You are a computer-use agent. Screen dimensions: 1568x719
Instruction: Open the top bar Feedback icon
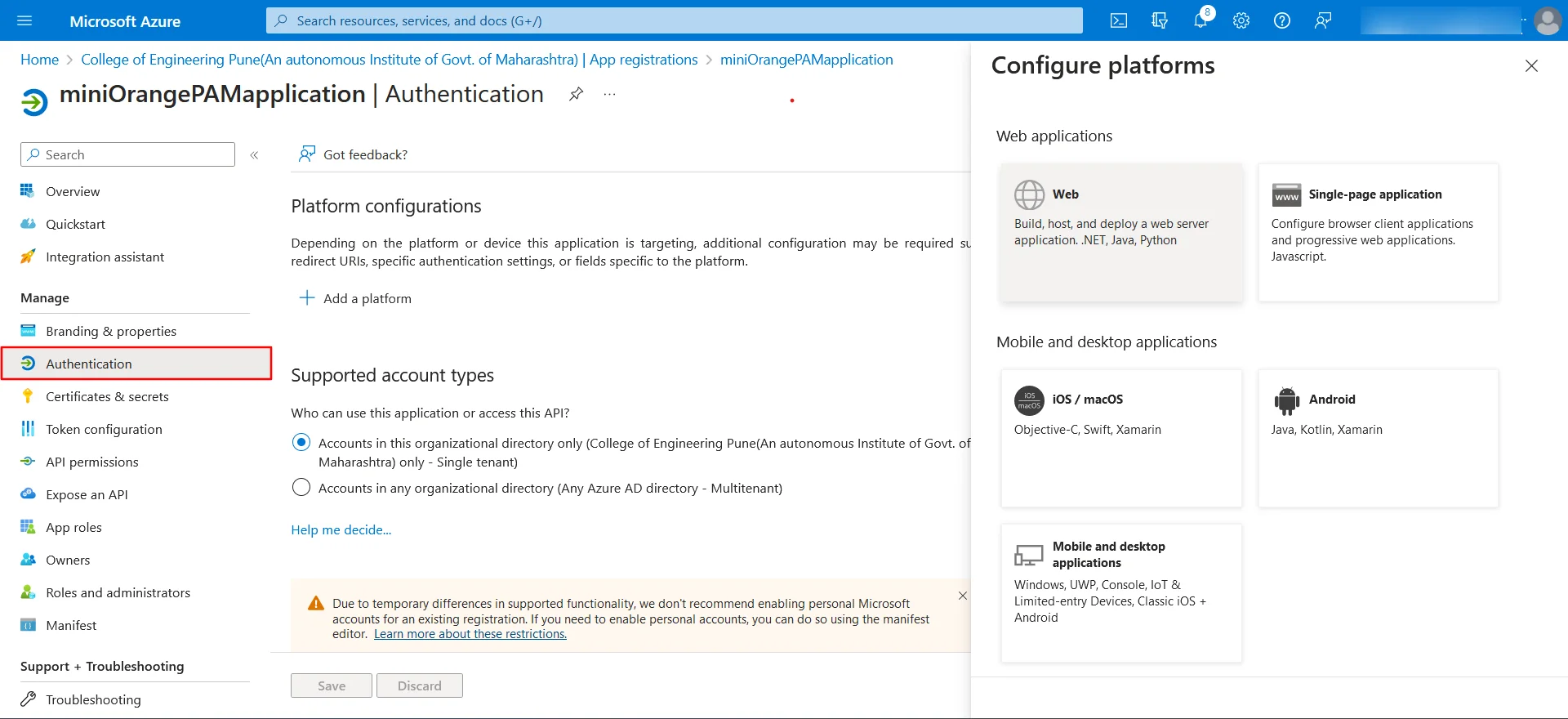pos(1323,20)
